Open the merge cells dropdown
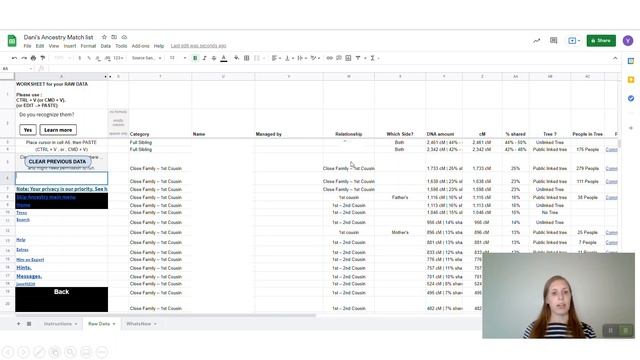The image size is (640, 360). [x=259, y=58]
